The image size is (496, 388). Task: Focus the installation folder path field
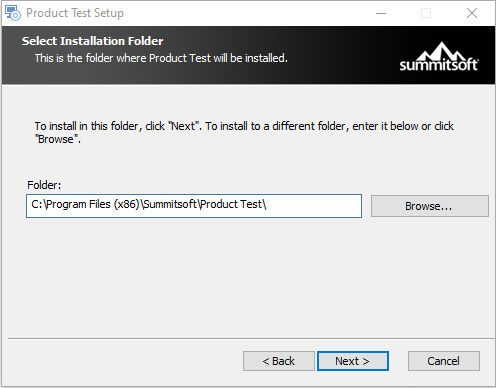coord(194,206)
